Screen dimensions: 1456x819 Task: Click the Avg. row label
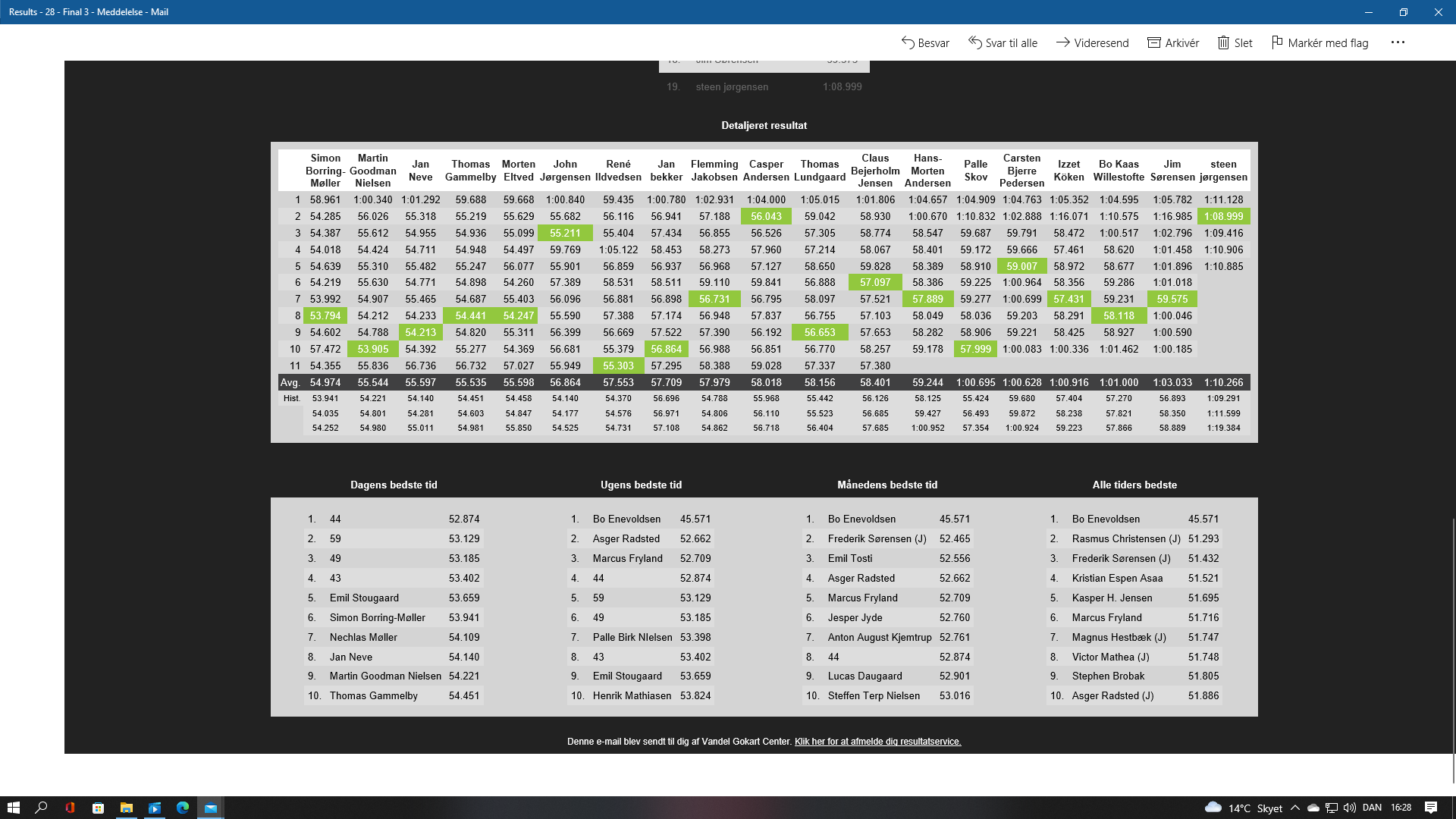coord(290,382)
